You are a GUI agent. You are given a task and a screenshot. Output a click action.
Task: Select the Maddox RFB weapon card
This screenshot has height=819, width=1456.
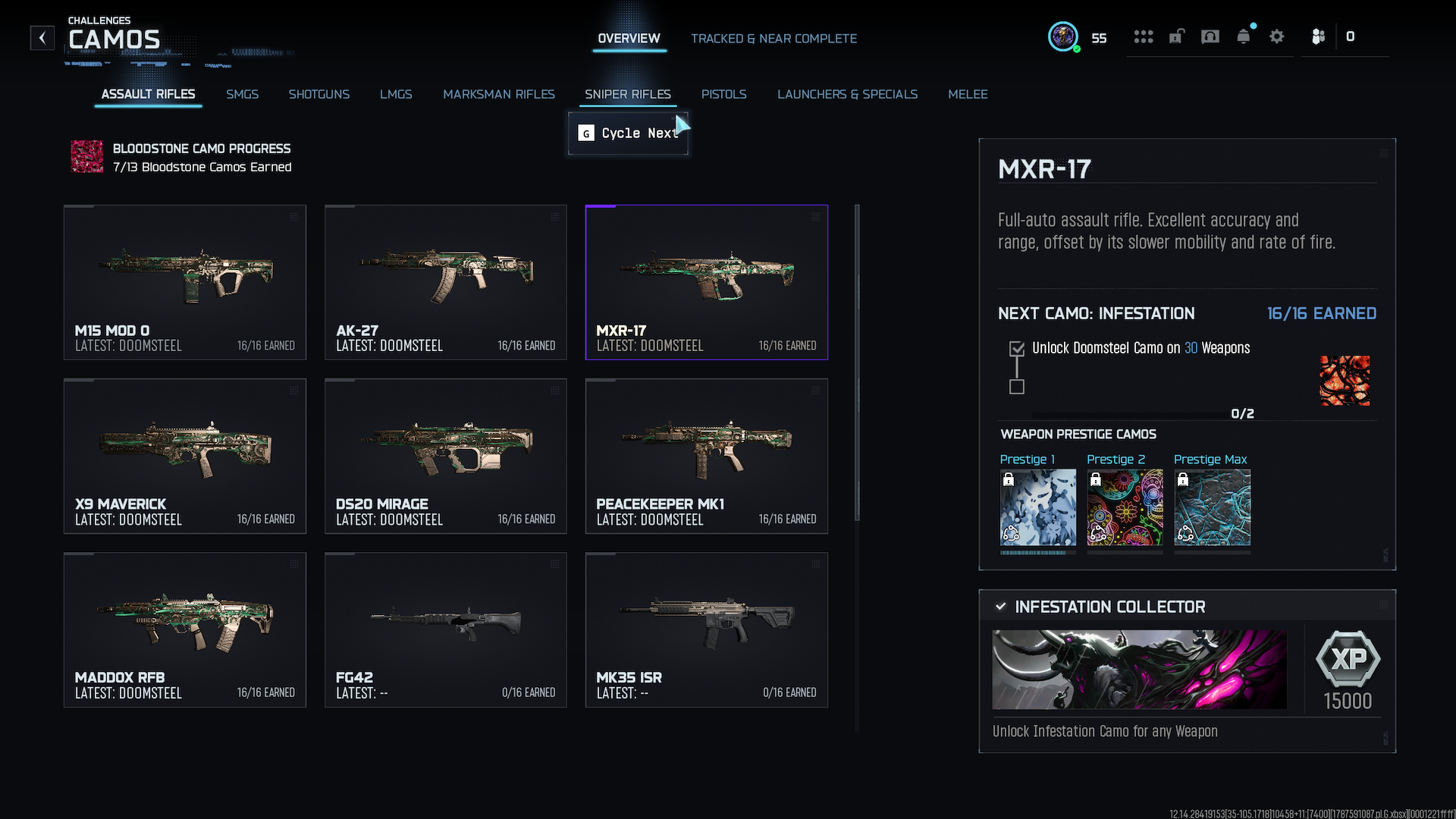coord(185,629)
